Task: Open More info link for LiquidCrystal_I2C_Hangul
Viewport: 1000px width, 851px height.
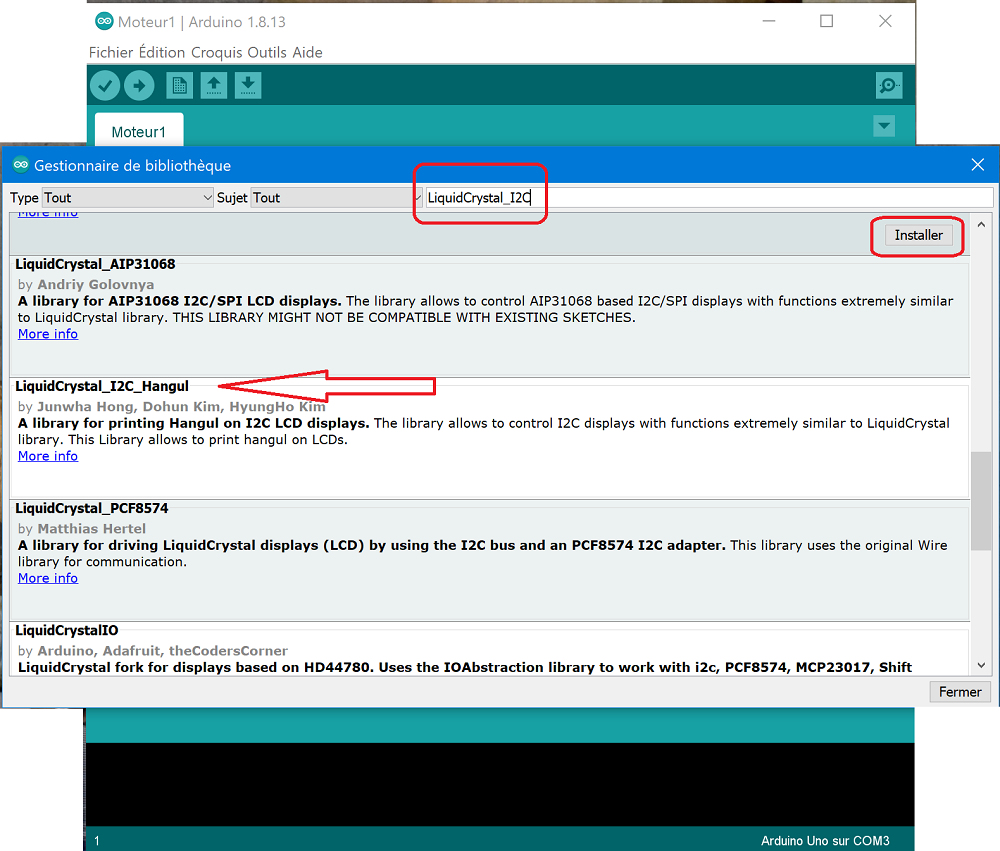Action: pyautogui.click(x=48, y=456)
